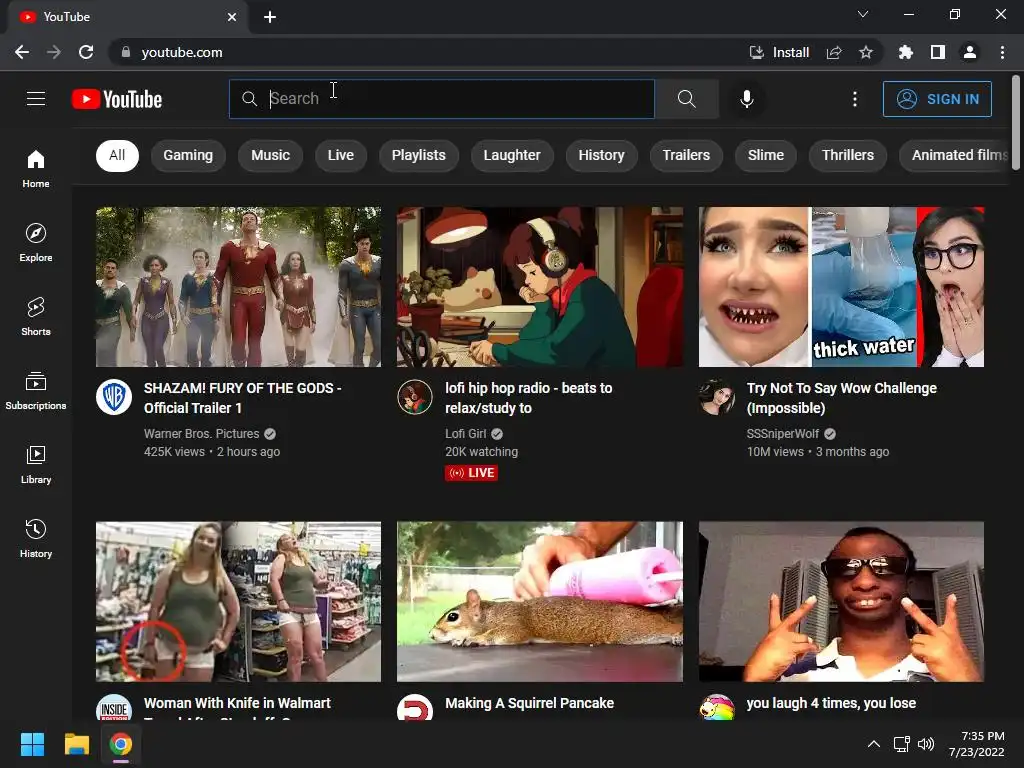Click browser back arrow
1024x768 pixels.
22,52
